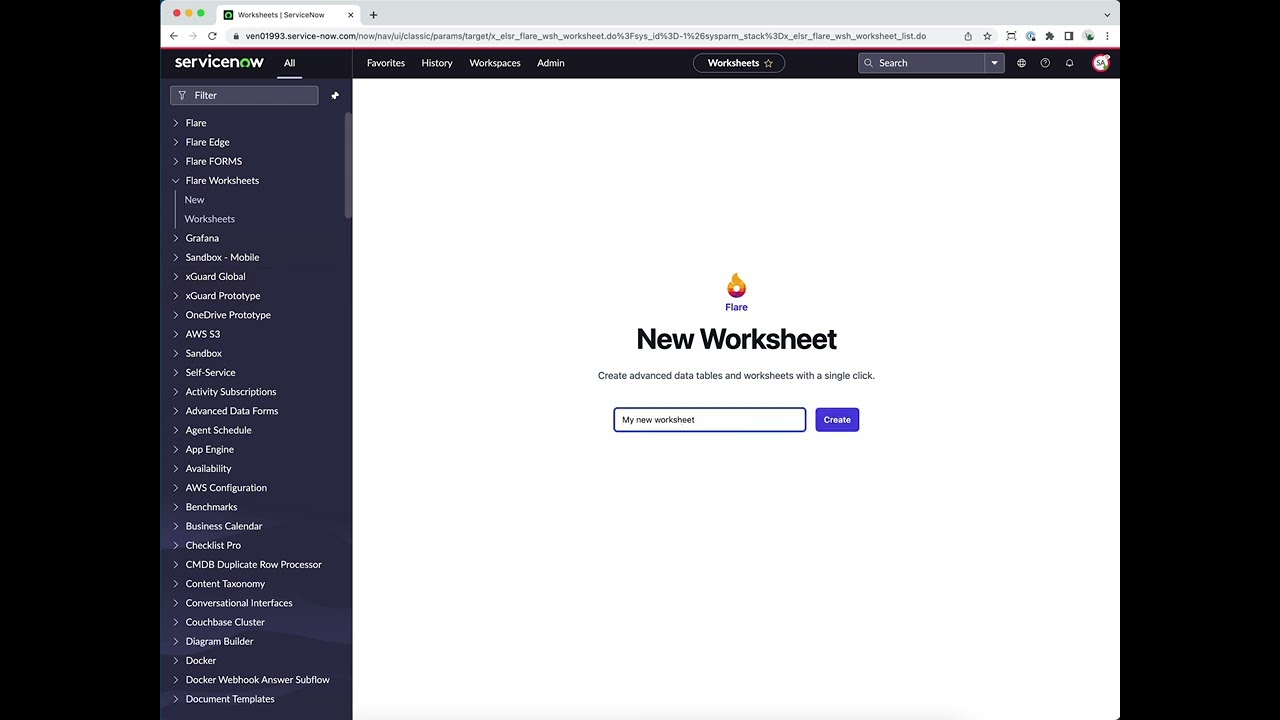Select App Engine in navigator
1280x720 pixels.
pyautogui.click(x=210, y=449)
